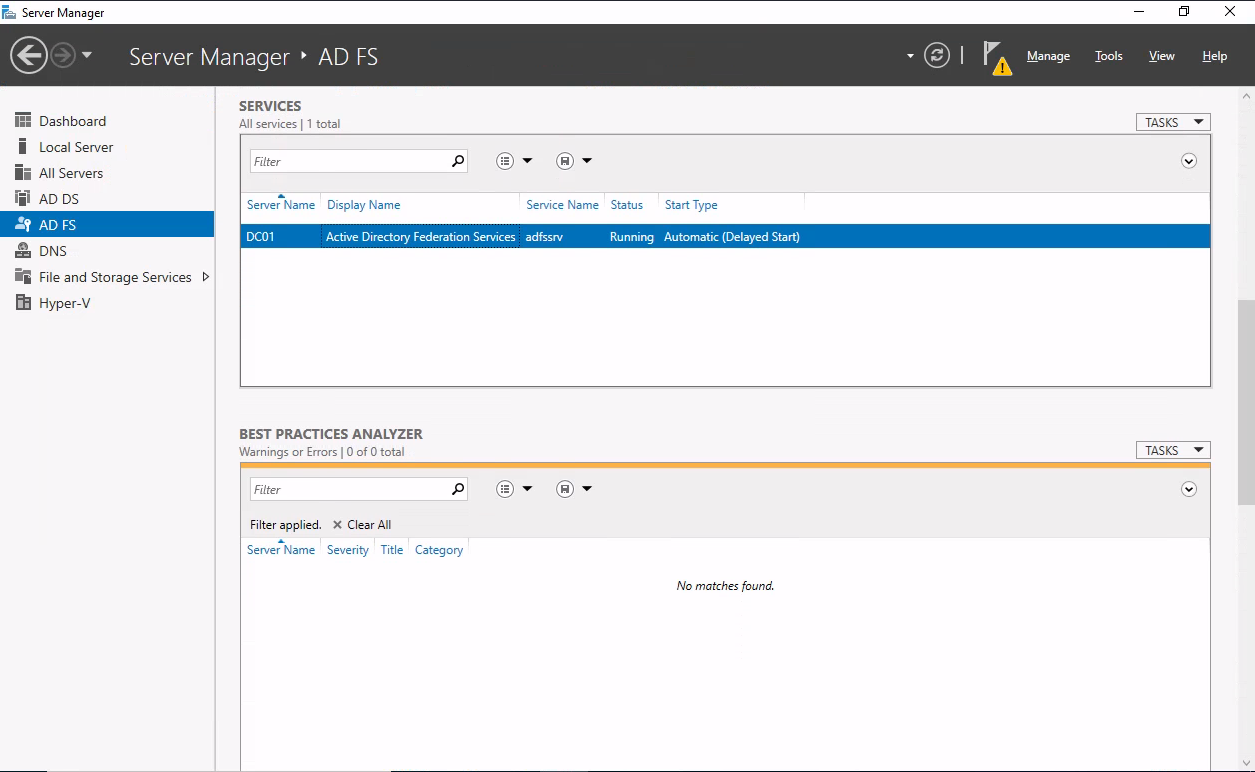Click the scrollbar up arrow
The height and width of the screenshot is (772, 1255).
pos(1246,96)
